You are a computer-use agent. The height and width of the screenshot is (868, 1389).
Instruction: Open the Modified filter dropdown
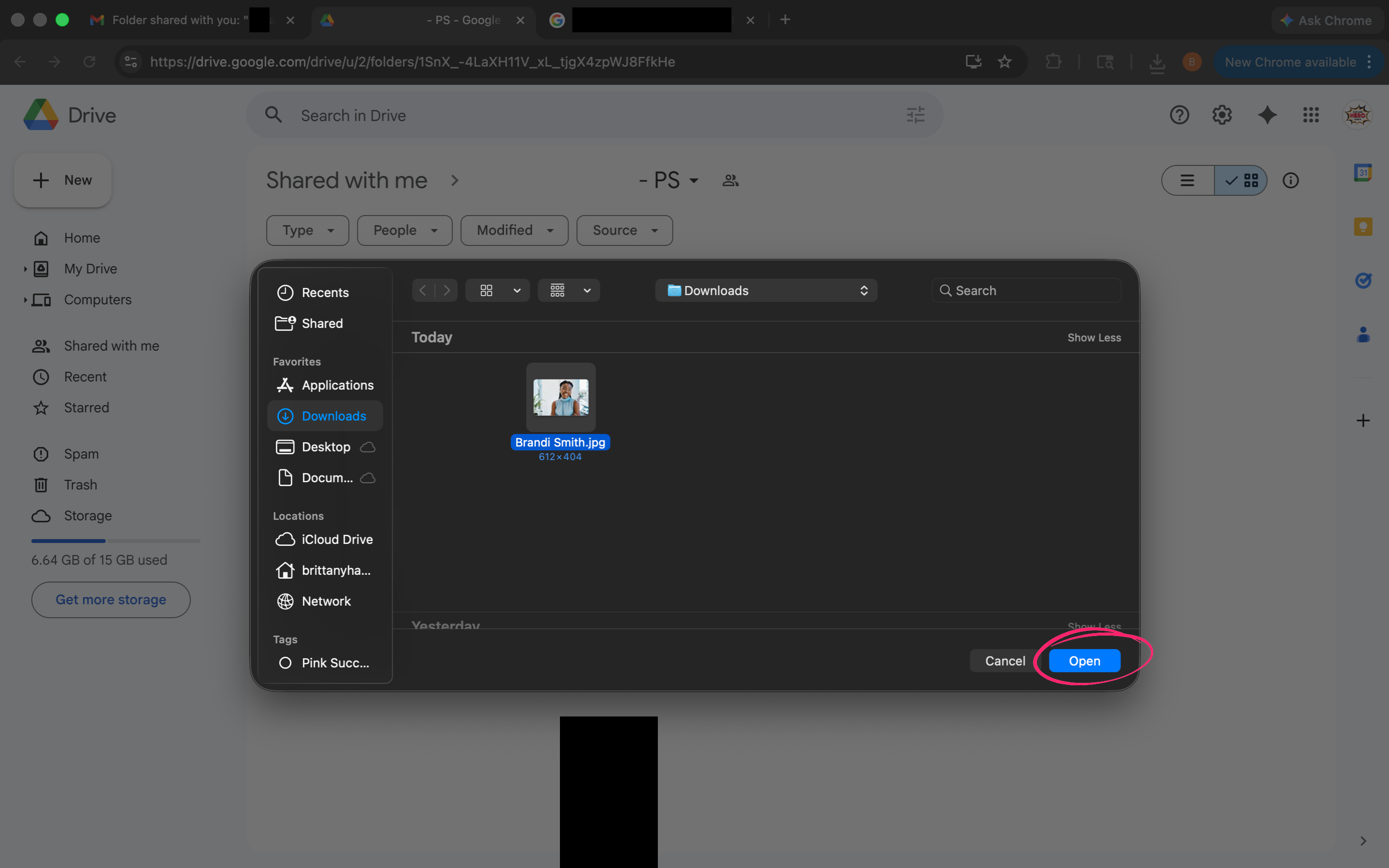[x=514, y=230]
